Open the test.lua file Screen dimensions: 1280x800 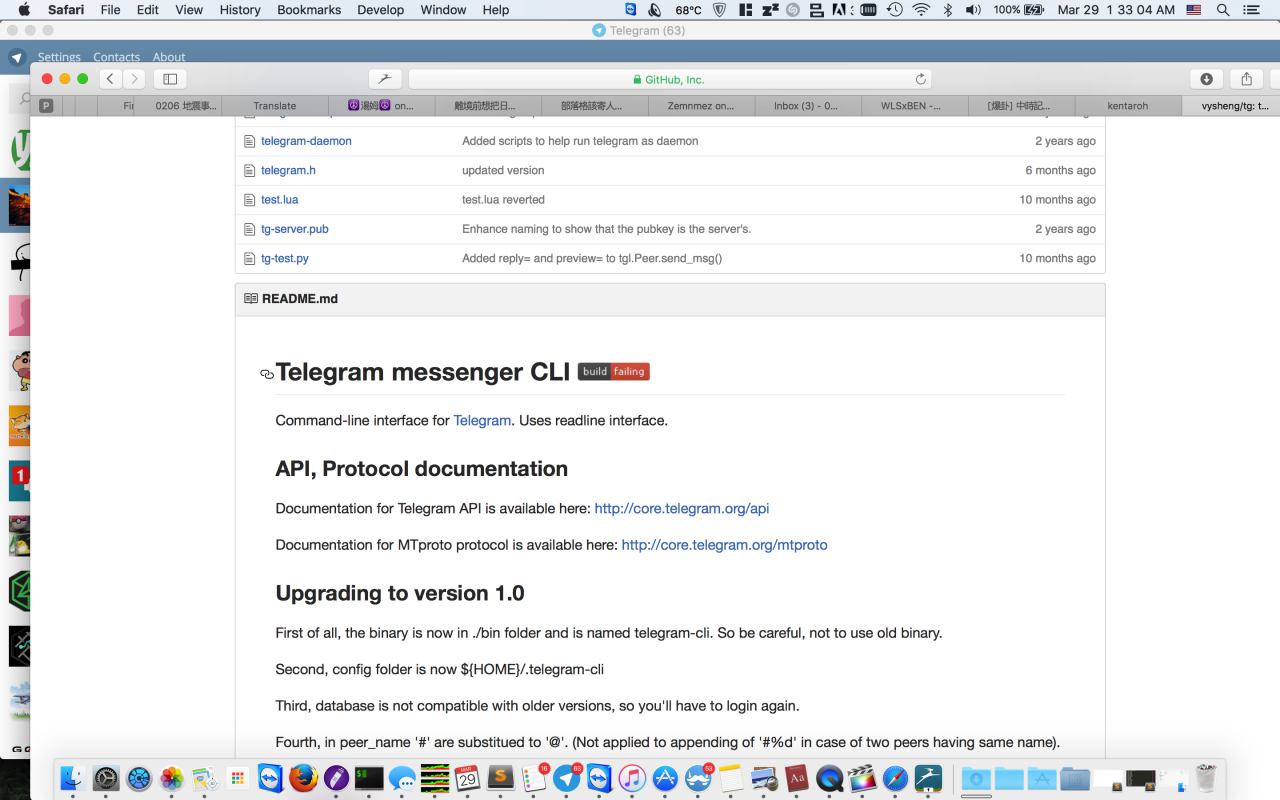(x=279, y=200)
